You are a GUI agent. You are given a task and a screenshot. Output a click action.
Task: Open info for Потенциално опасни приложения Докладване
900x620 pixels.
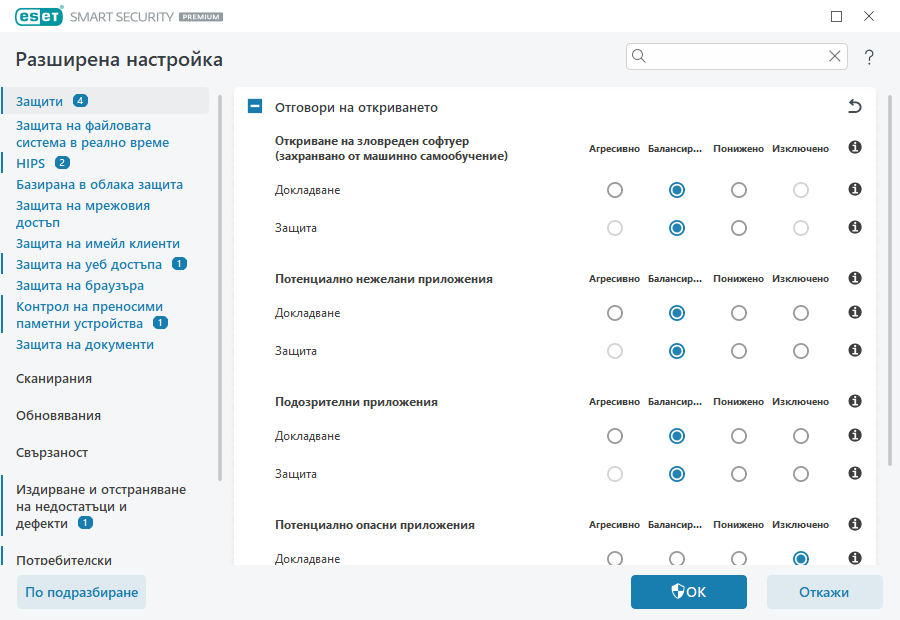click(x=854, y=558)
